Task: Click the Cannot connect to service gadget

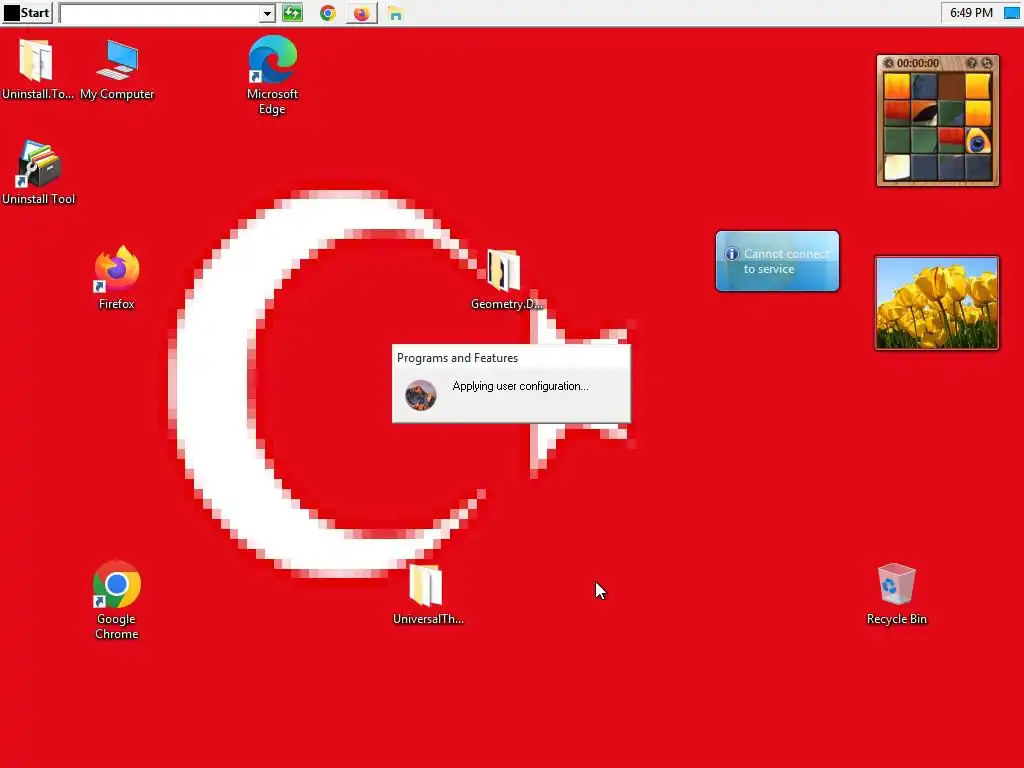Action: tap(777, 261)
